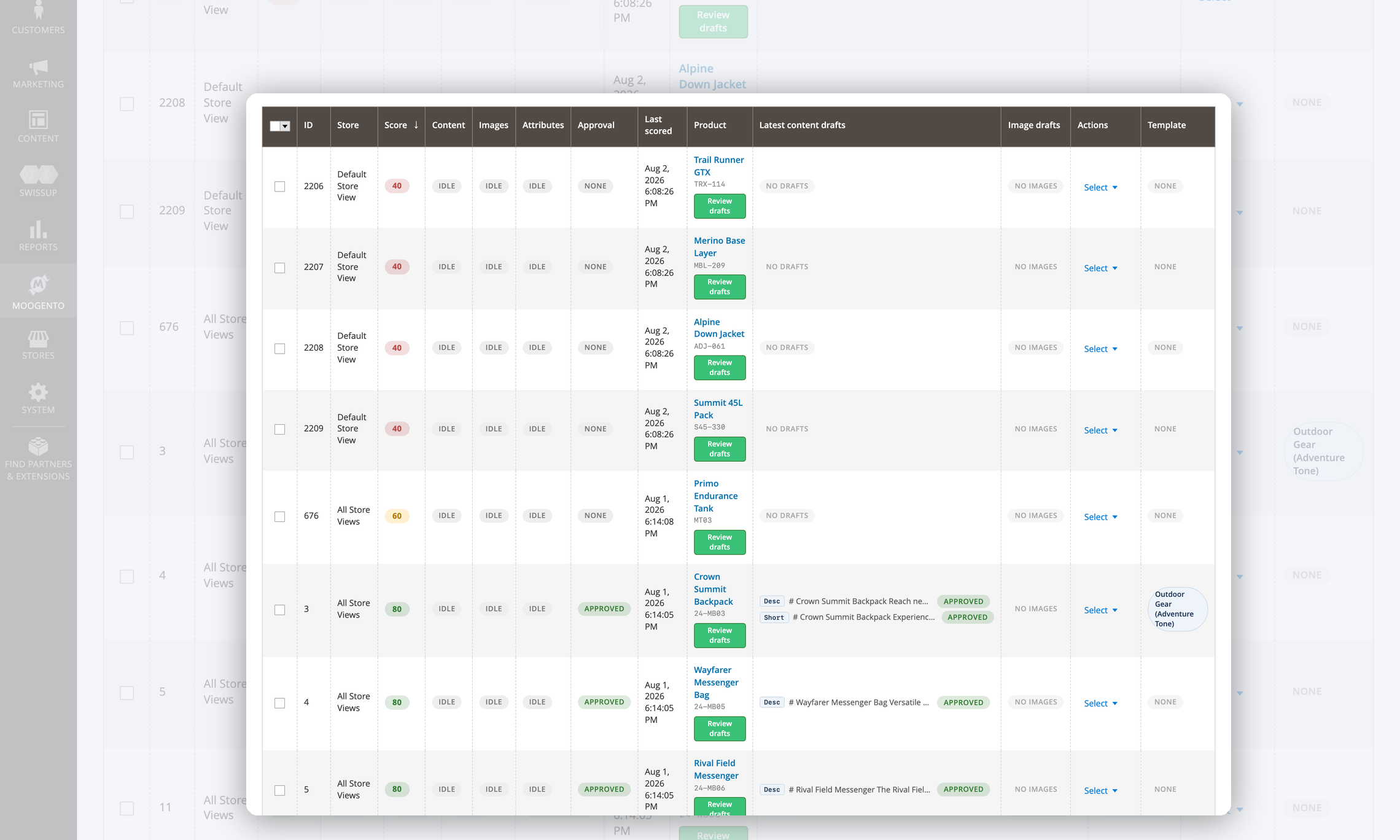
Task: Open Select actions for Rival Field Messenger
Action: coord(1100,791)
